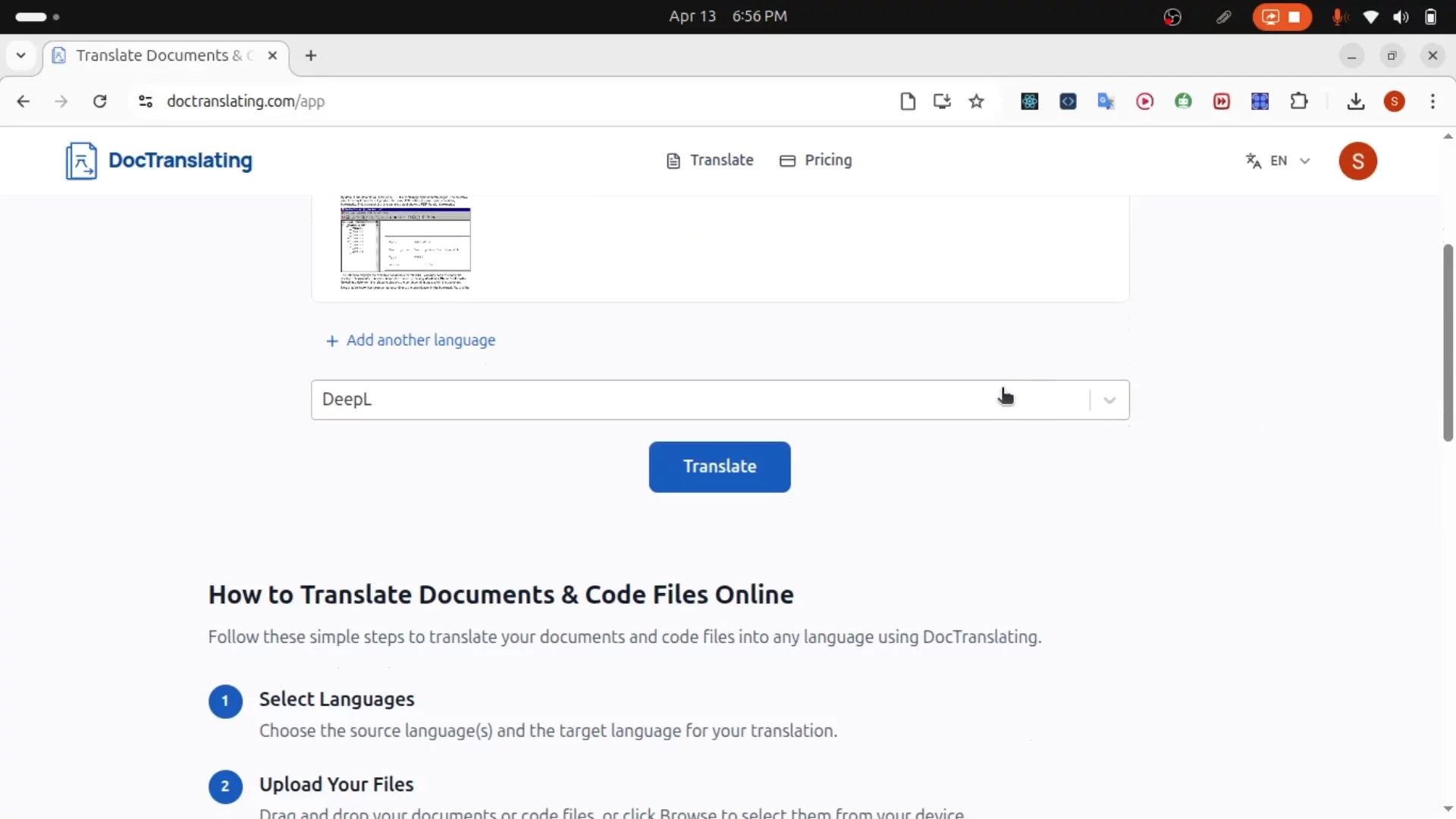Open the blue grid extension icon
This screenshot has width=1456, height=819.
pos(1260,102)
